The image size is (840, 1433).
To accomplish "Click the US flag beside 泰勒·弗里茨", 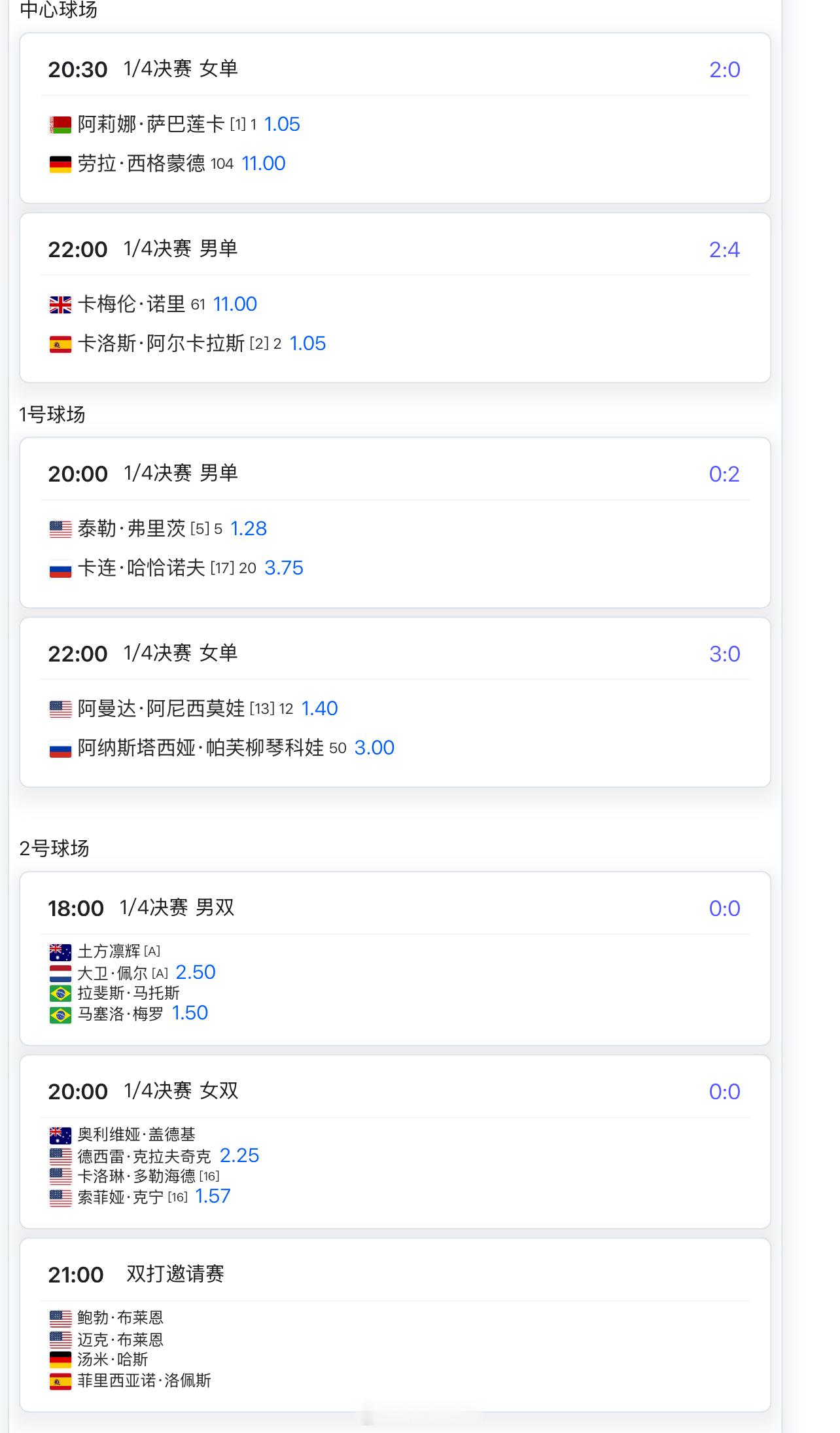I will pyautogui.click(x=60, y=529).
